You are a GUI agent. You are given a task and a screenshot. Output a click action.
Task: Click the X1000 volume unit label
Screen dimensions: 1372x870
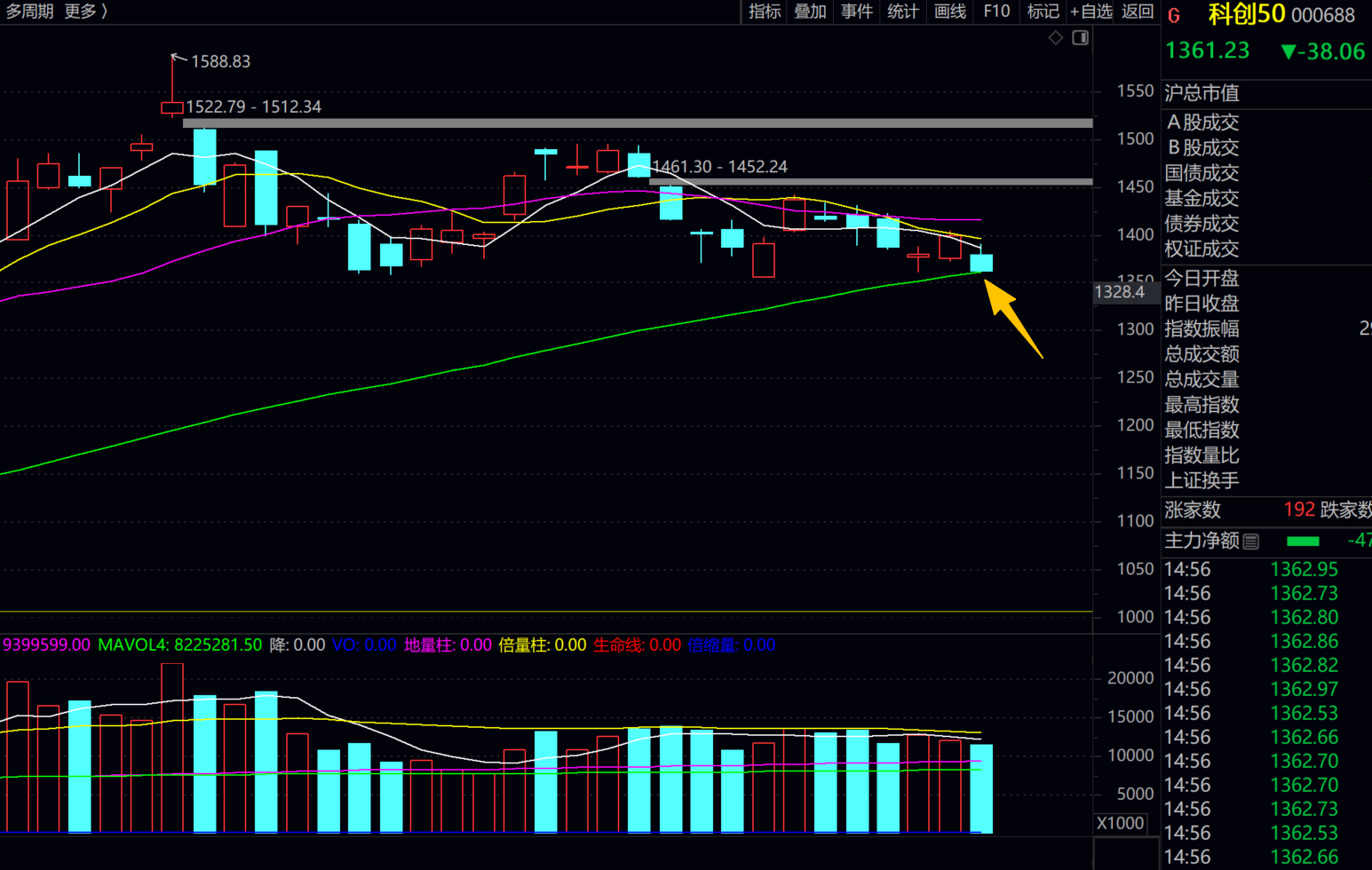[x=1120, y=823]
